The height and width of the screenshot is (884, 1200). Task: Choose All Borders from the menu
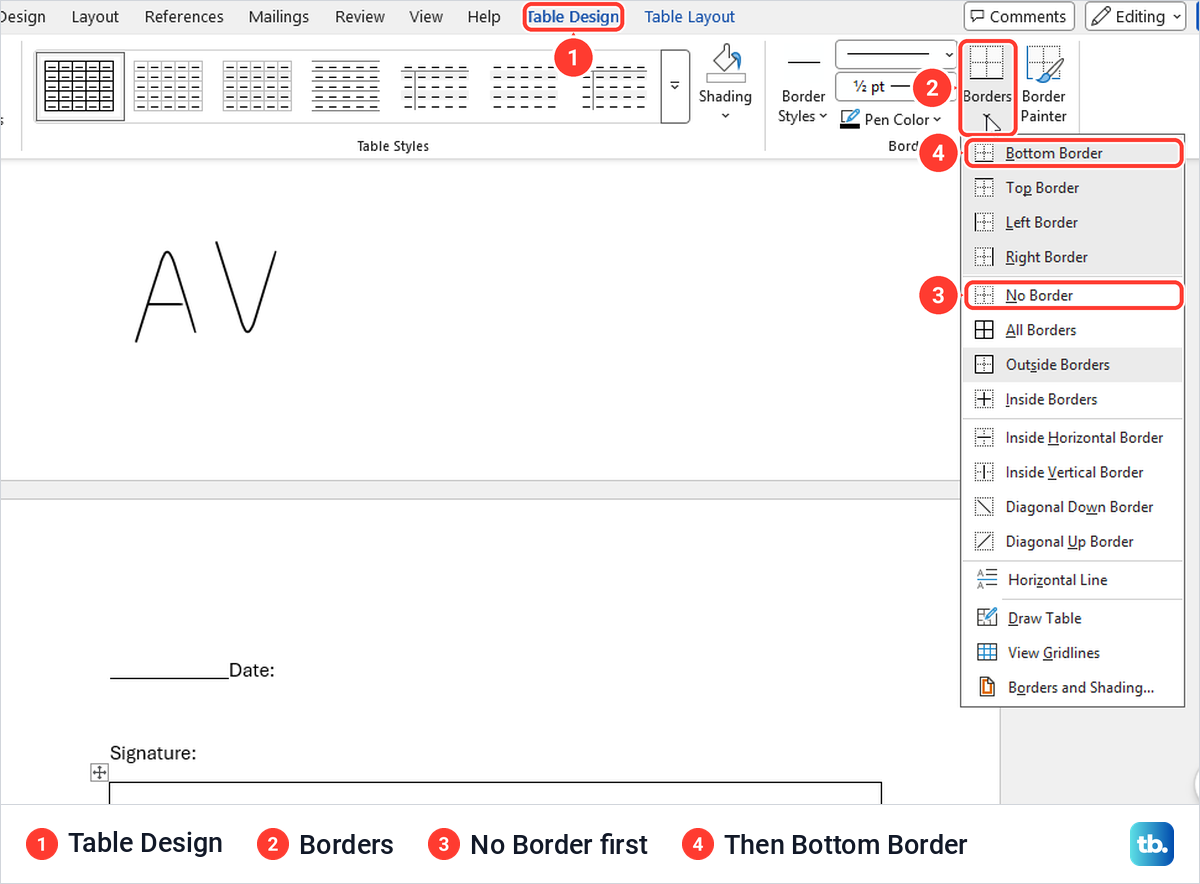point(1072,330)
